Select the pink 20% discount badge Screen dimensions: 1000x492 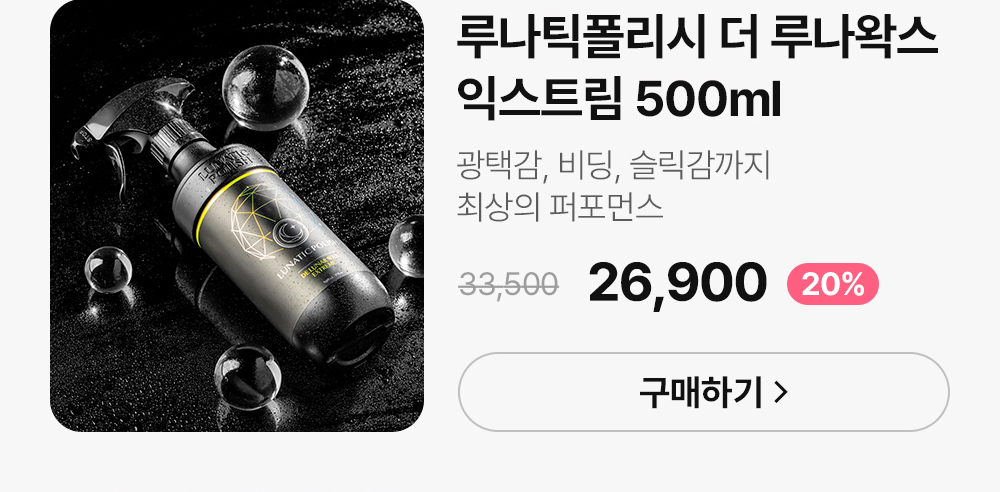[833, 284]
